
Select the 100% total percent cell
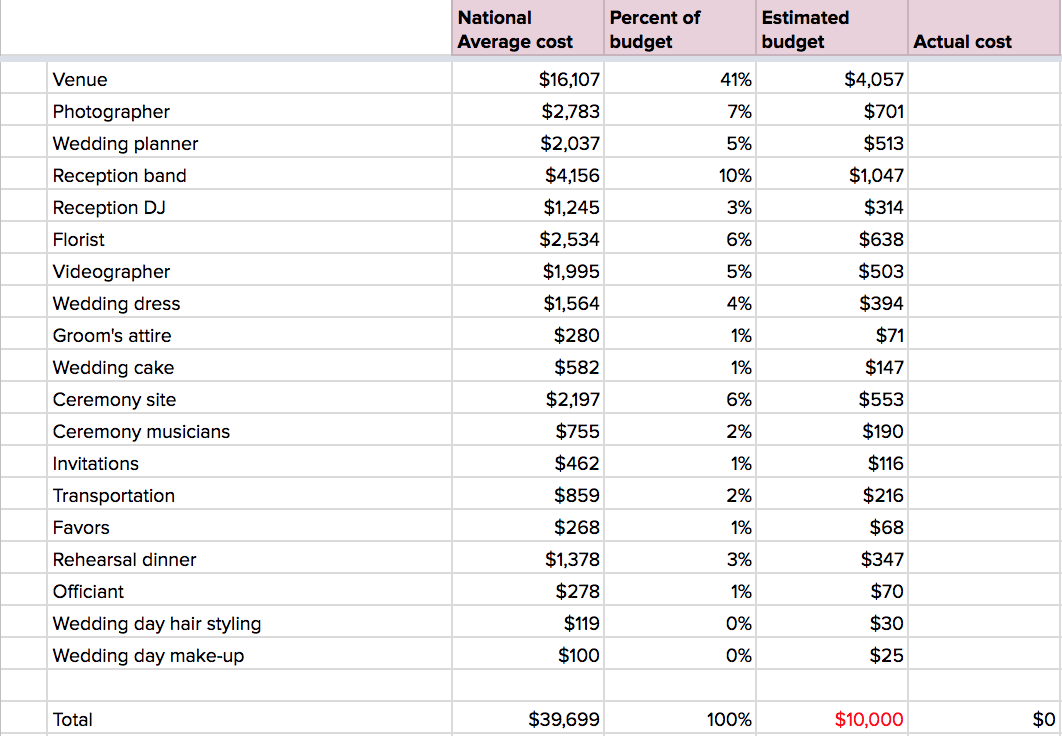(x=680, y=719)
